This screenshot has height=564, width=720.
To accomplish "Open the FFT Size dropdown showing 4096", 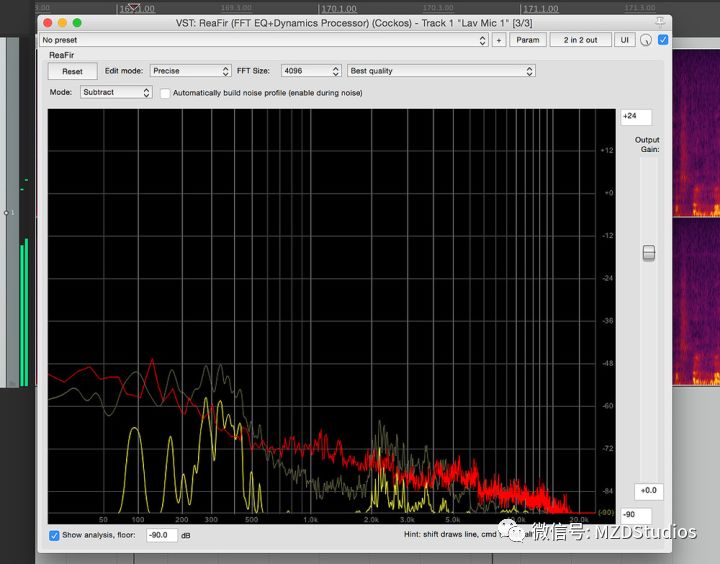I will tap(310, 71).
